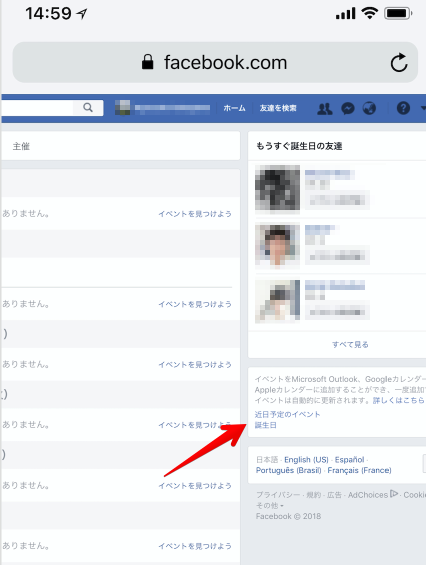Click the topmost イベントを見つけよう link
This screenshot has width=426, height=565.
(195, 214)
